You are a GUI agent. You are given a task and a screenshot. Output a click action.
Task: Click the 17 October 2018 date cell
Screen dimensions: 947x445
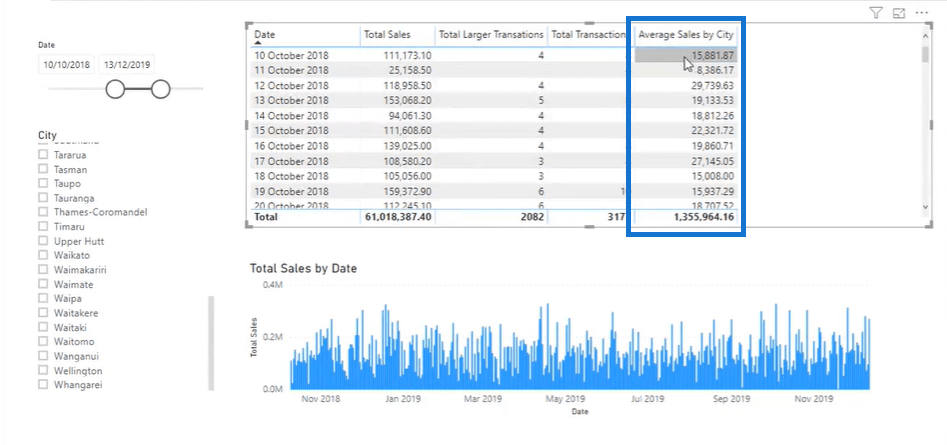(x=291, y=161)
